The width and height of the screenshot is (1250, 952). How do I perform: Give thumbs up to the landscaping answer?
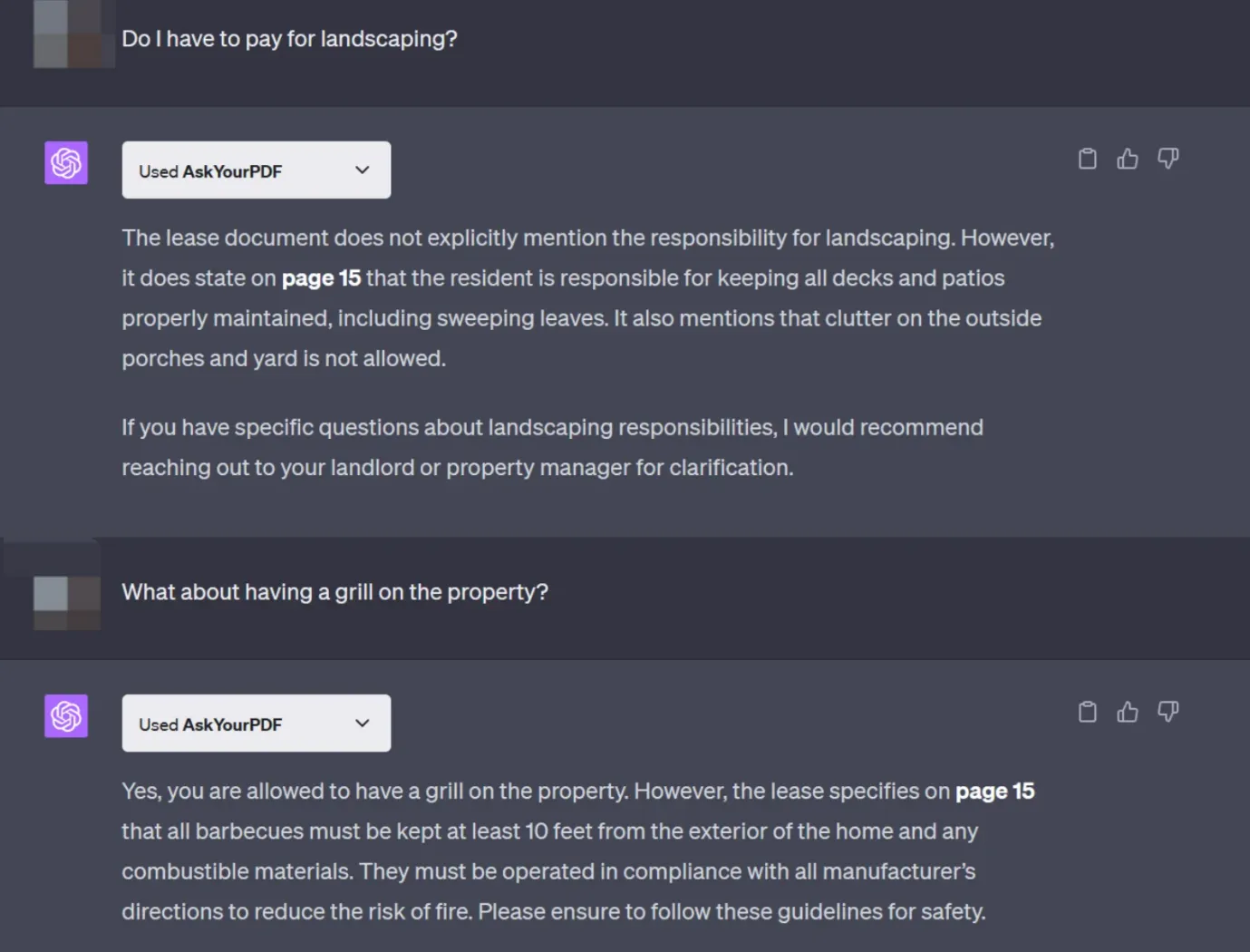1127,159
